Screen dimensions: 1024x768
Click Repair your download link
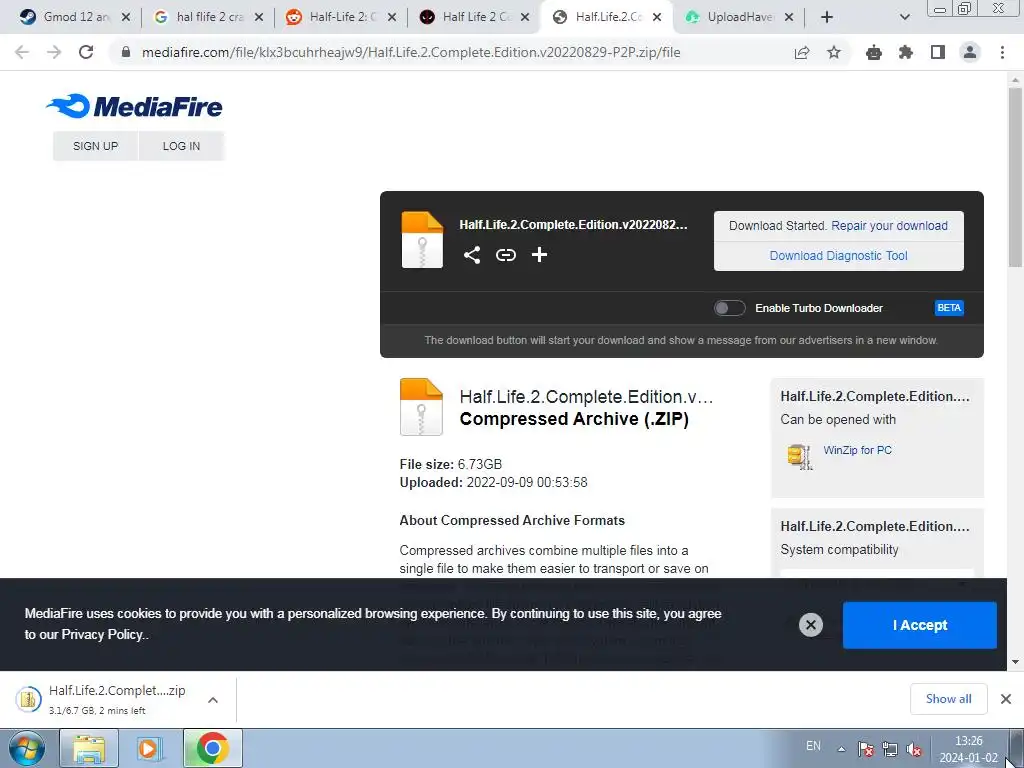[889, 226]
